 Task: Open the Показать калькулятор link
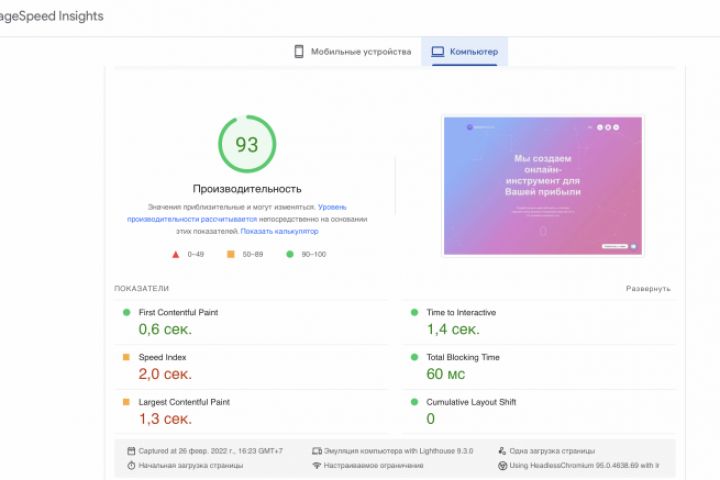(279, 231)
